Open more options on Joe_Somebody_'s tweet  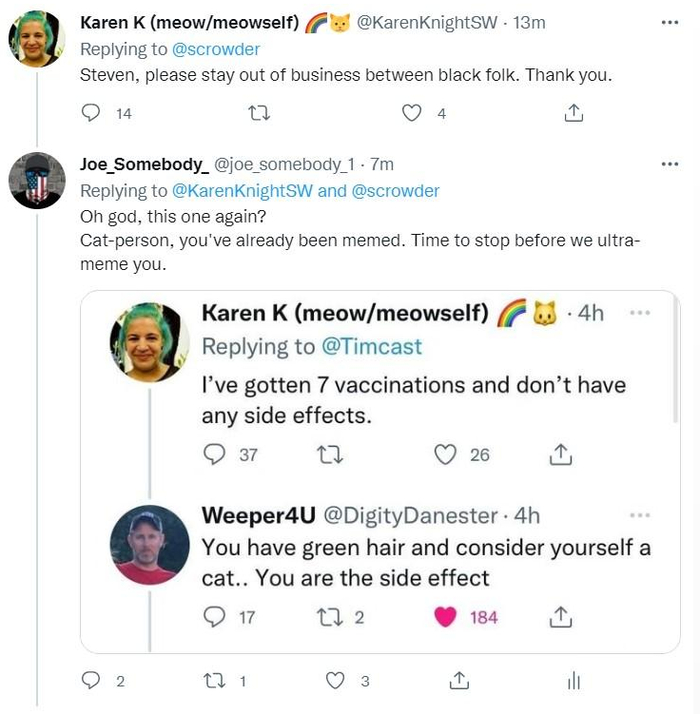pyautogui.click(x=669, y=163)
